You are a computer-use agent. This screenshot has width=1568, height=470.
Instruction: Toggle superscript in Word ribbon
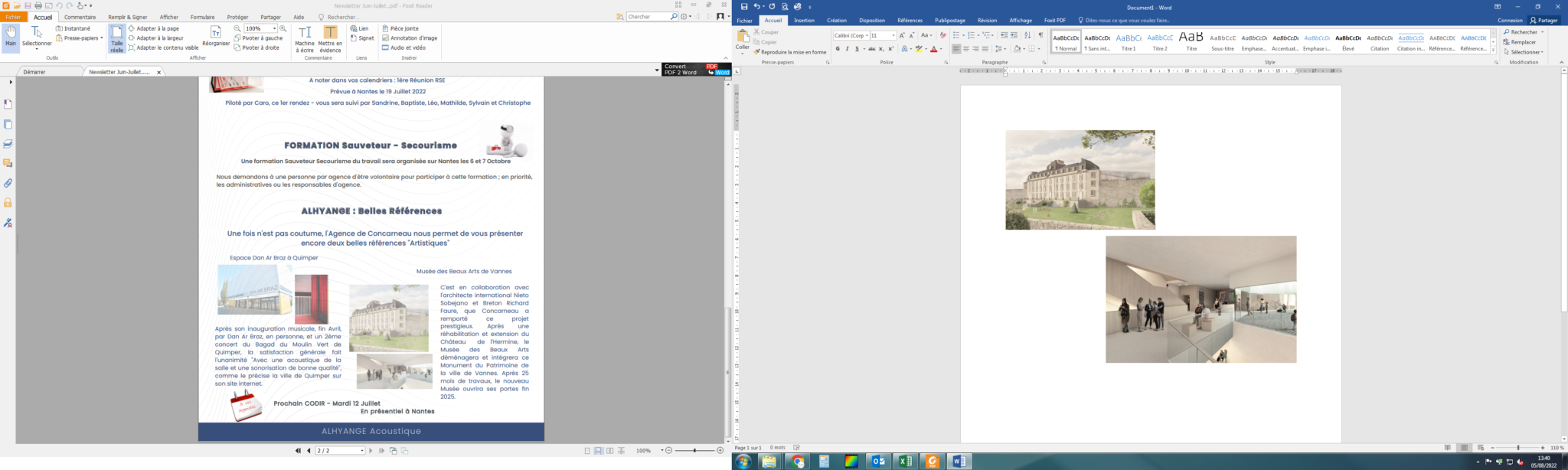(891, 49)
